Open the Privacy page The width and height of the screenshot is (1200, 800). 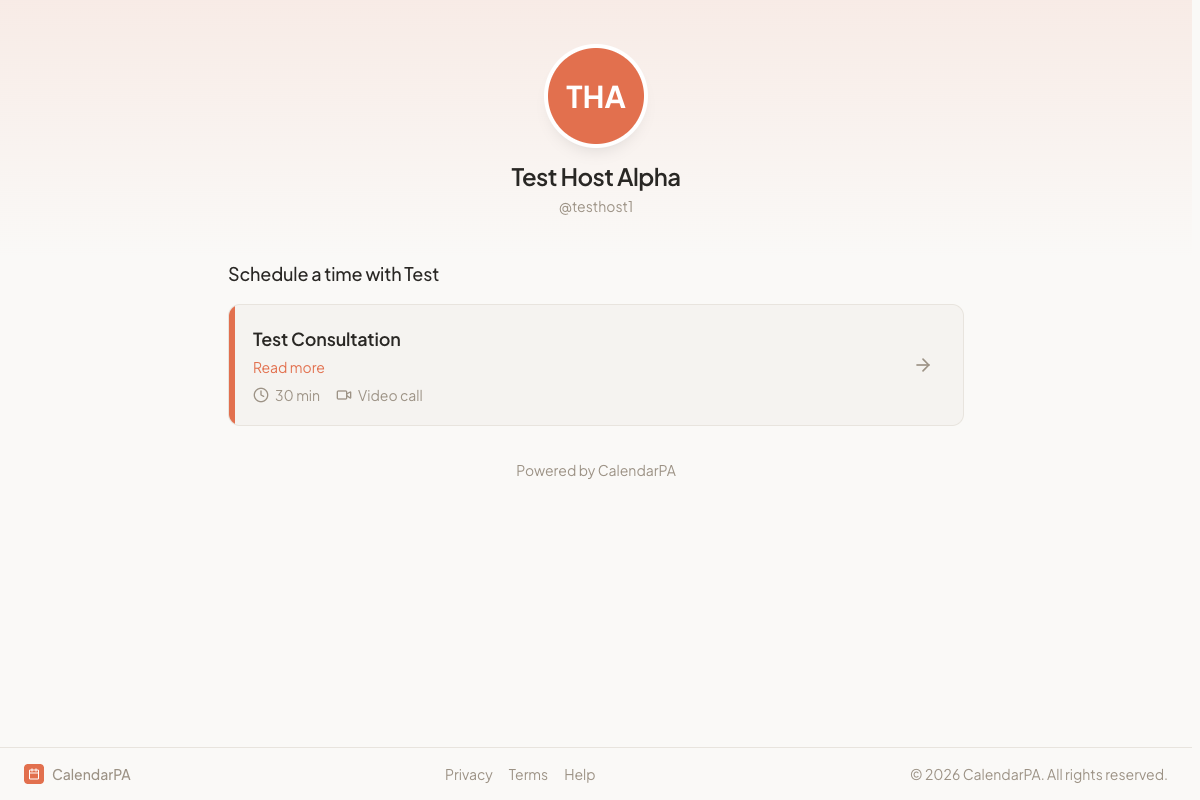click(x=468, y=774)
